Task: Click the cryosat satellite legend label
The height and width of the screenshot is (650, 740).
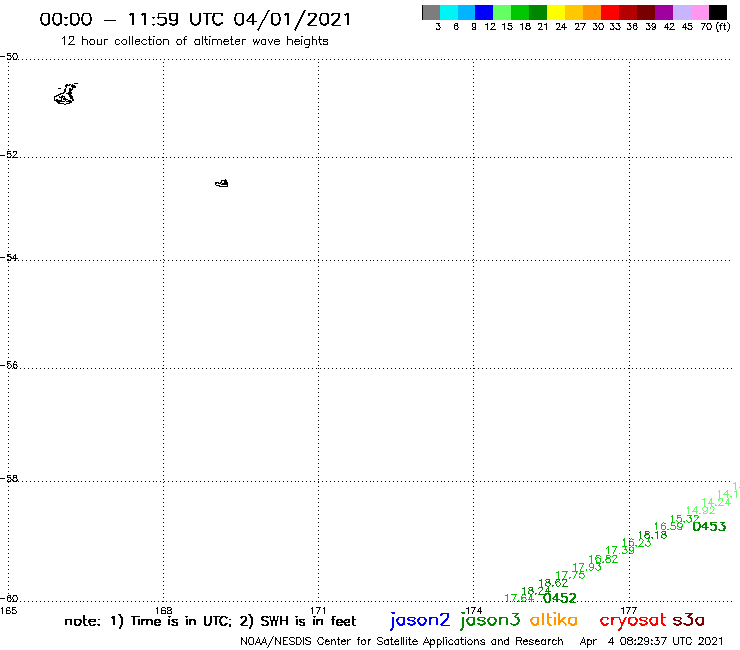Action: 633,621
